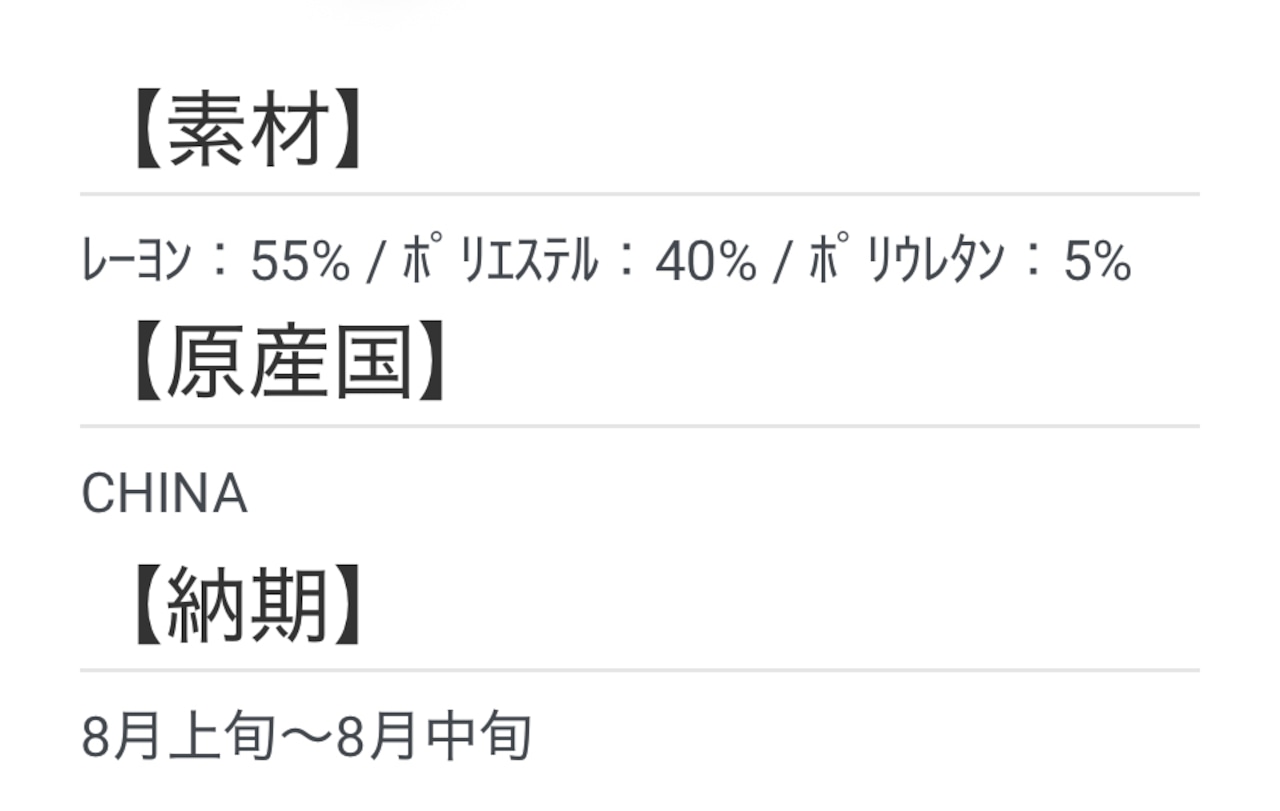Image resolution: width=1280 pixels, height=811 pixels.
Task: Click the 40% polyester percentage value
Action: point(706,264)
